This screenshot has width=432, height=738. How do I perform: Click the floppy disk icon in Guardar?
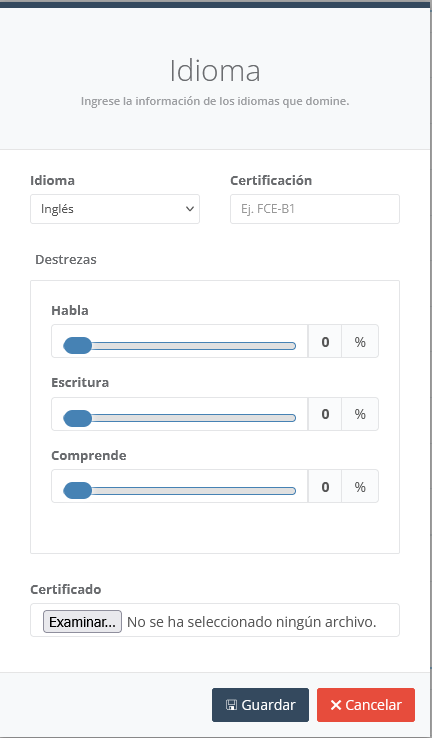click(231, 705)
